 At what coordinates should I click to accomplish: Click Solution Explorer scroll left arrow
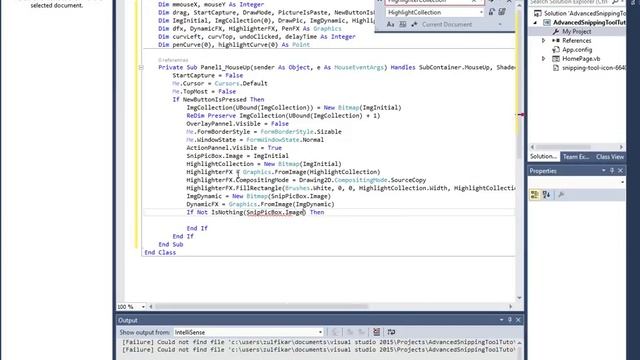click(x=532, y=147)
